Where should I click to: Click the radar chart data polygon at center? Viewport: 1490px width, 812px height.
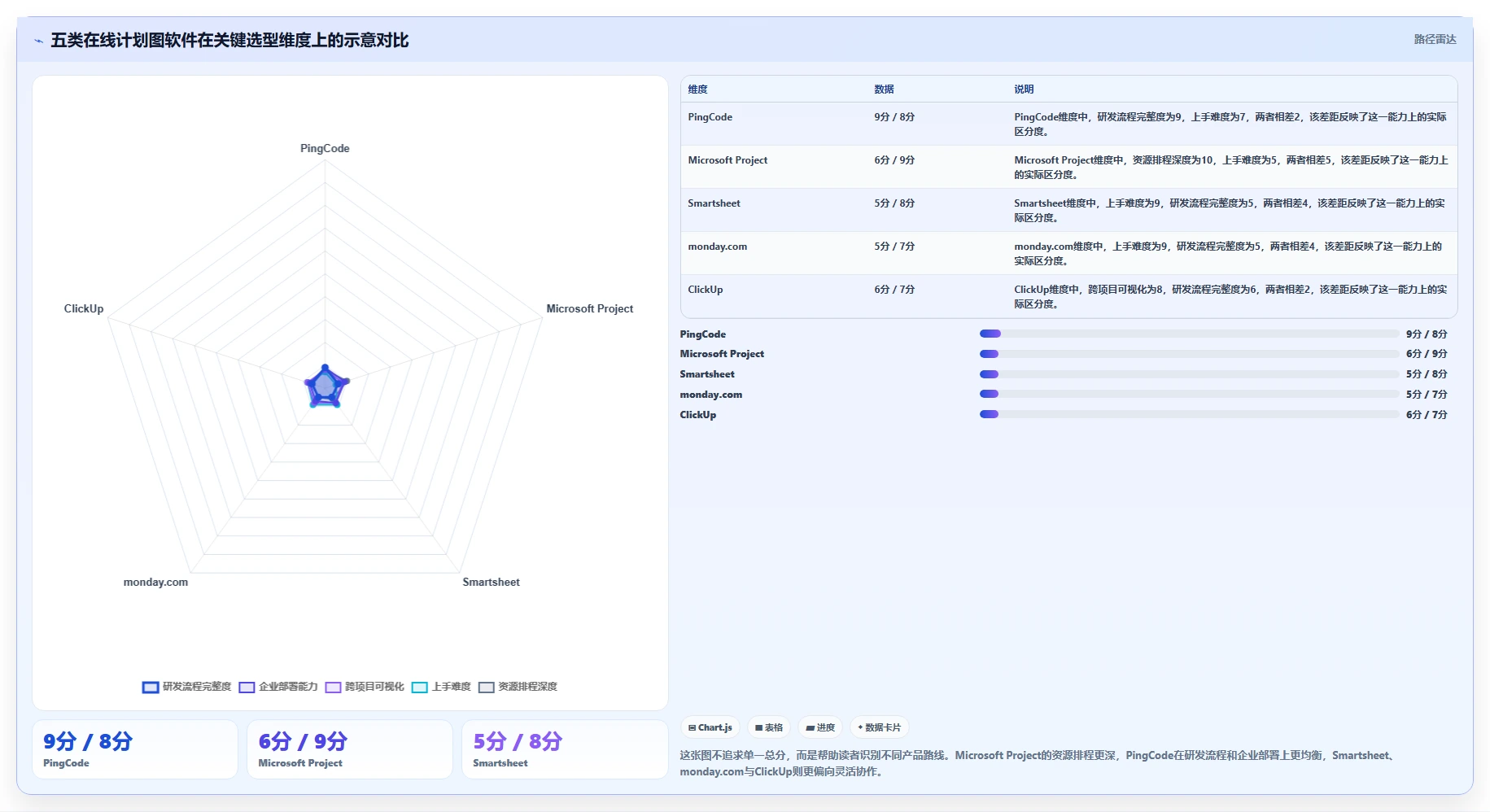326,386
